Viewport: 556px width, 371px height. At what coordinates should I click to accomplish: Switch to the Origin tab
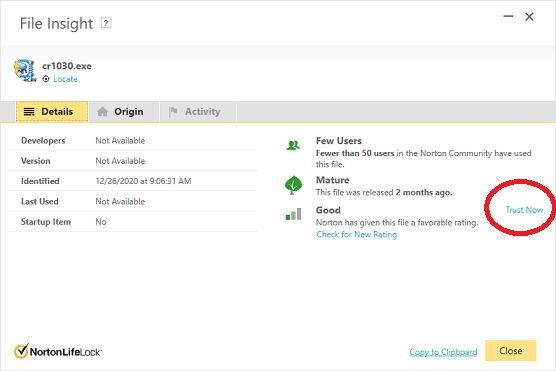click(x=124, y=111)
